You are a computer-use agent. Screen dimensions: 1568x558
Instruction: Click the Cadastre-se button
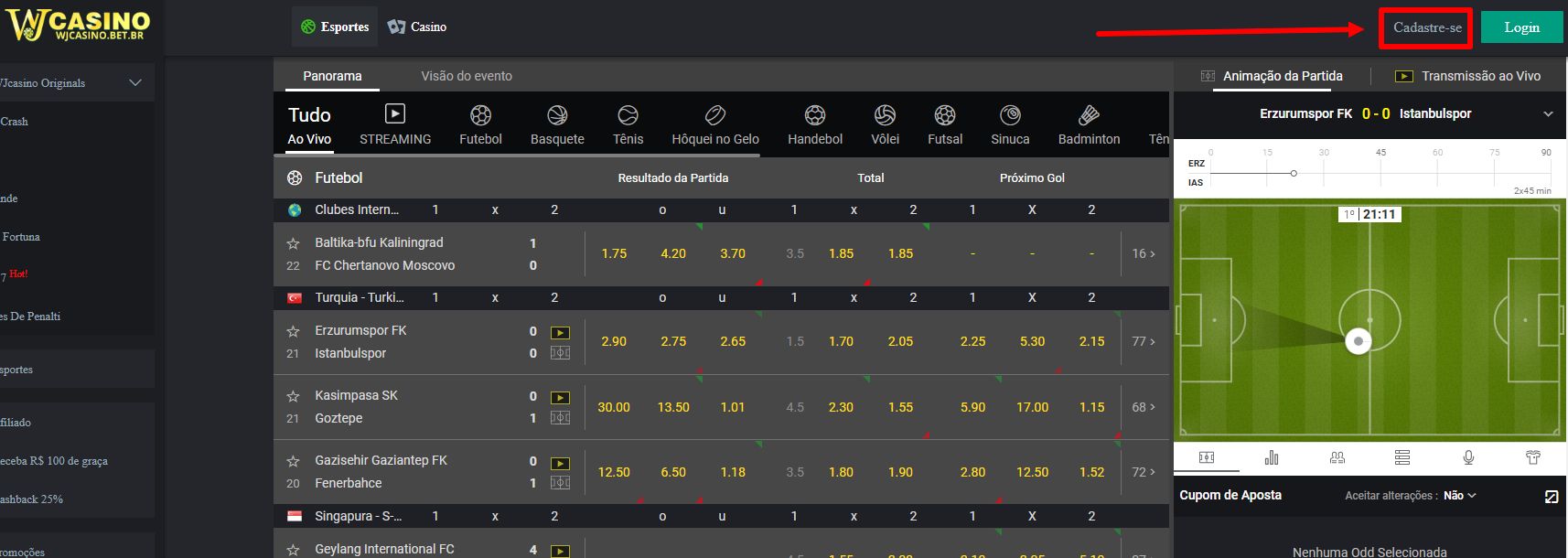tap(1427, 27)
